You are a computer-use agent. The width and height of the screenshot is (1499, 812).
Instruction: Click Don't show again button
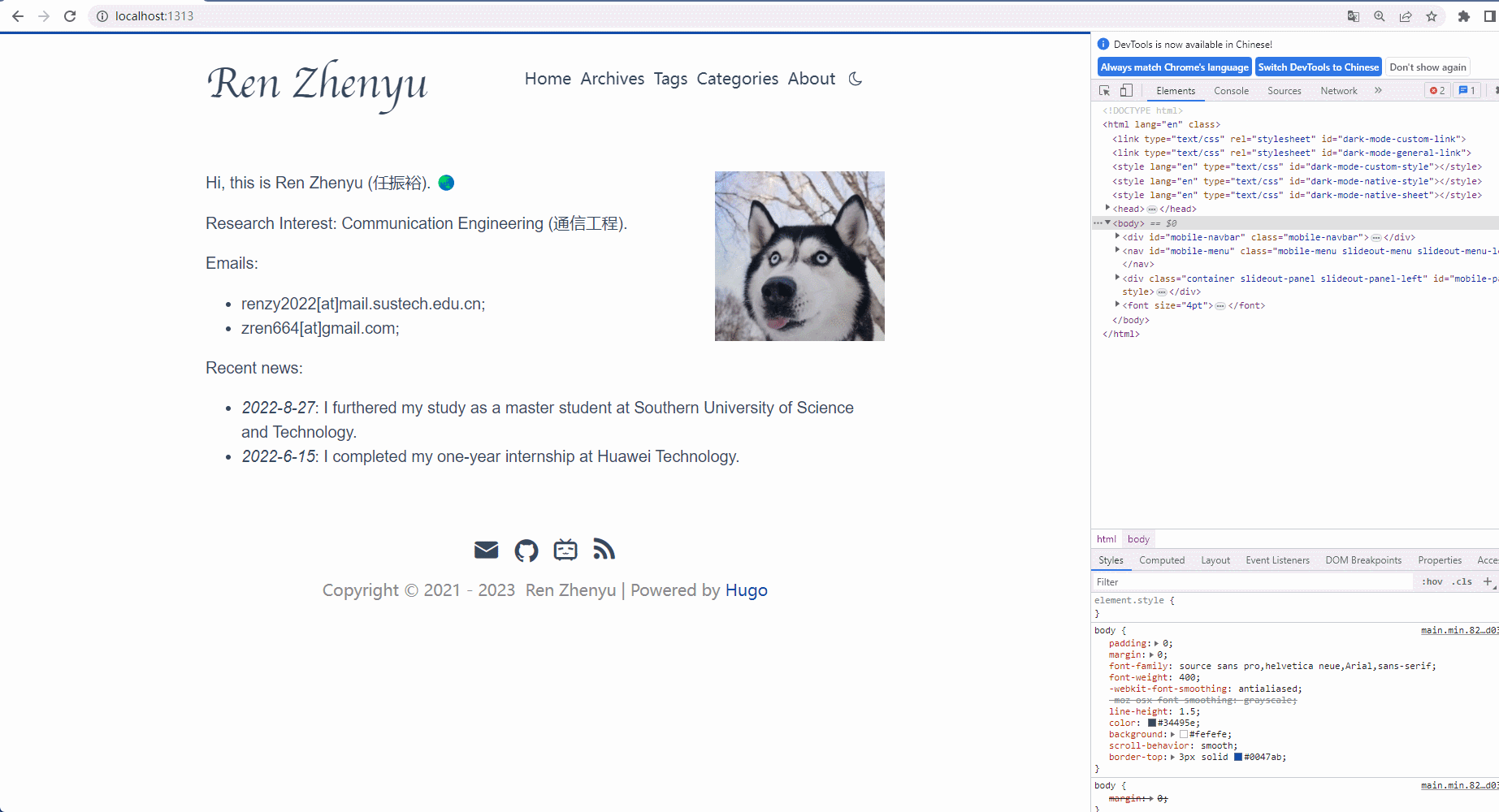(1428, 67)
